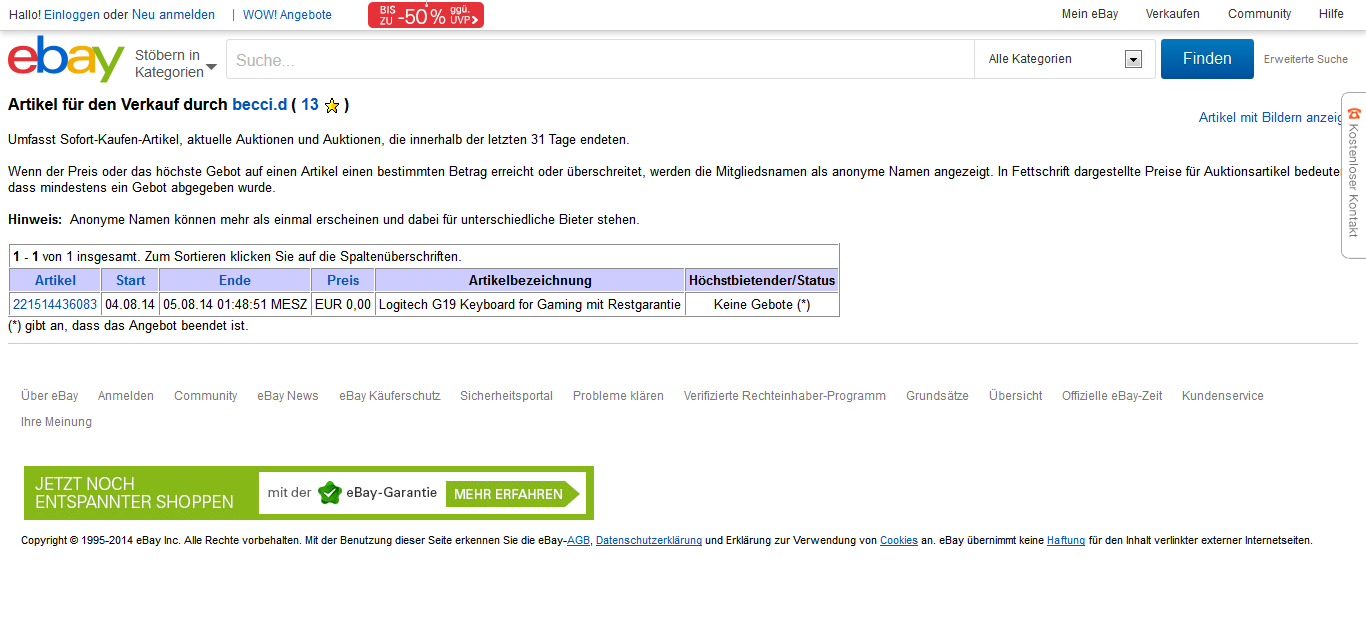Click the Einloggen link

pyautogui.click(x=72, y=15)
